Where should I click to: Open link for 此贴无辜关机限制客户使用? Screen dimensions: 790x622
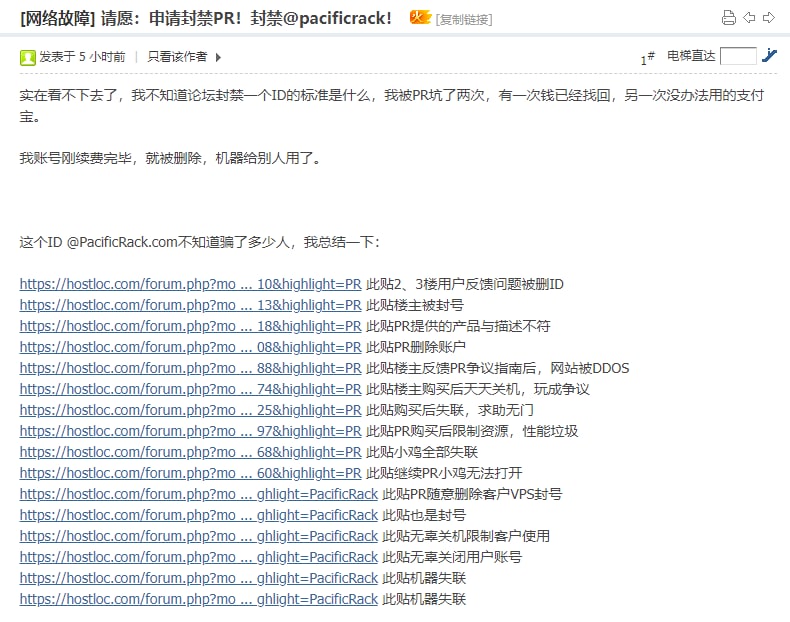[199, 536]
